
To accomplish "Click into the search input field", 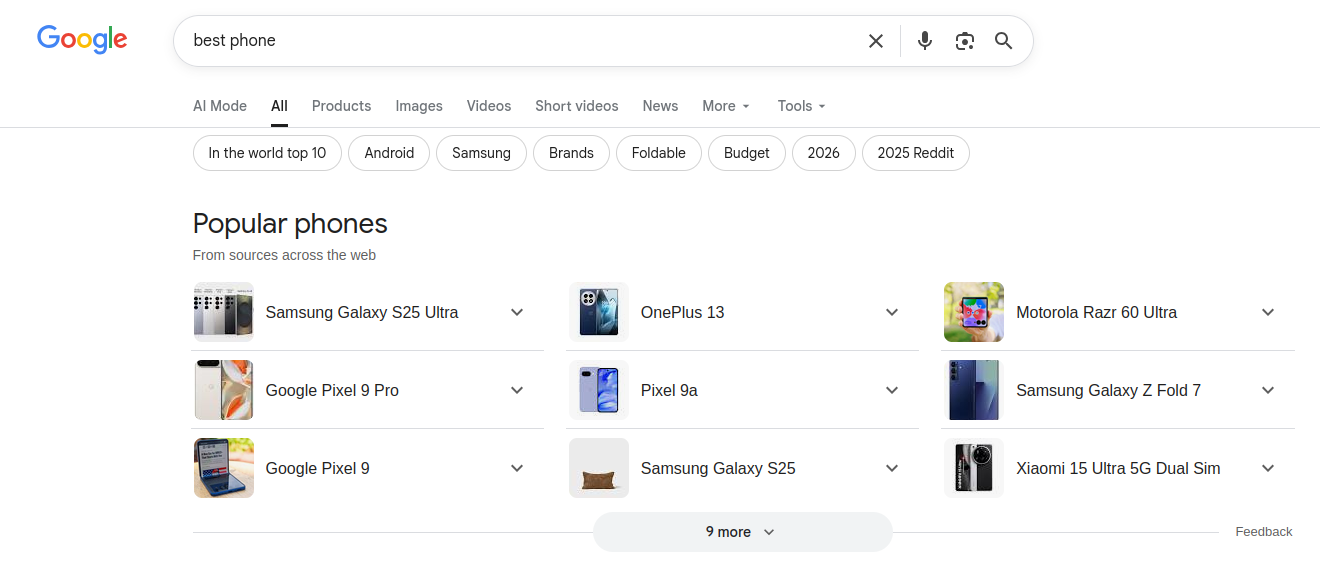I will tap(520, 41).
